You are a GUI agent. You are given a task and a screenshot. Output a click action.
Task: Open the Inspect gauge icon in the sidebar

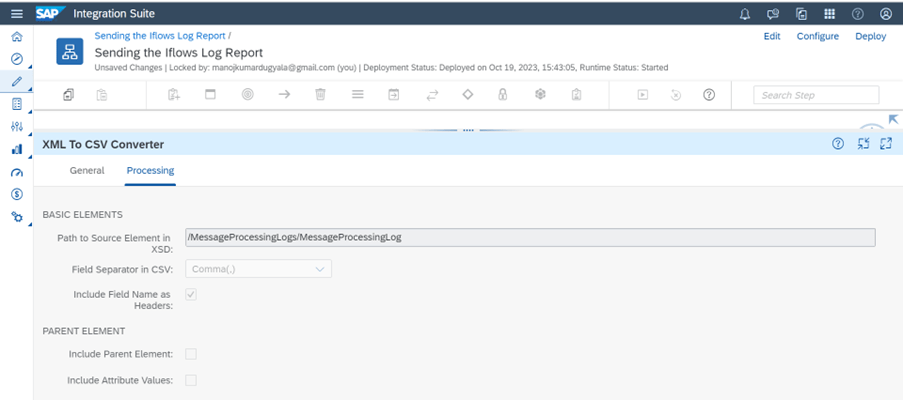click(17, 172)
